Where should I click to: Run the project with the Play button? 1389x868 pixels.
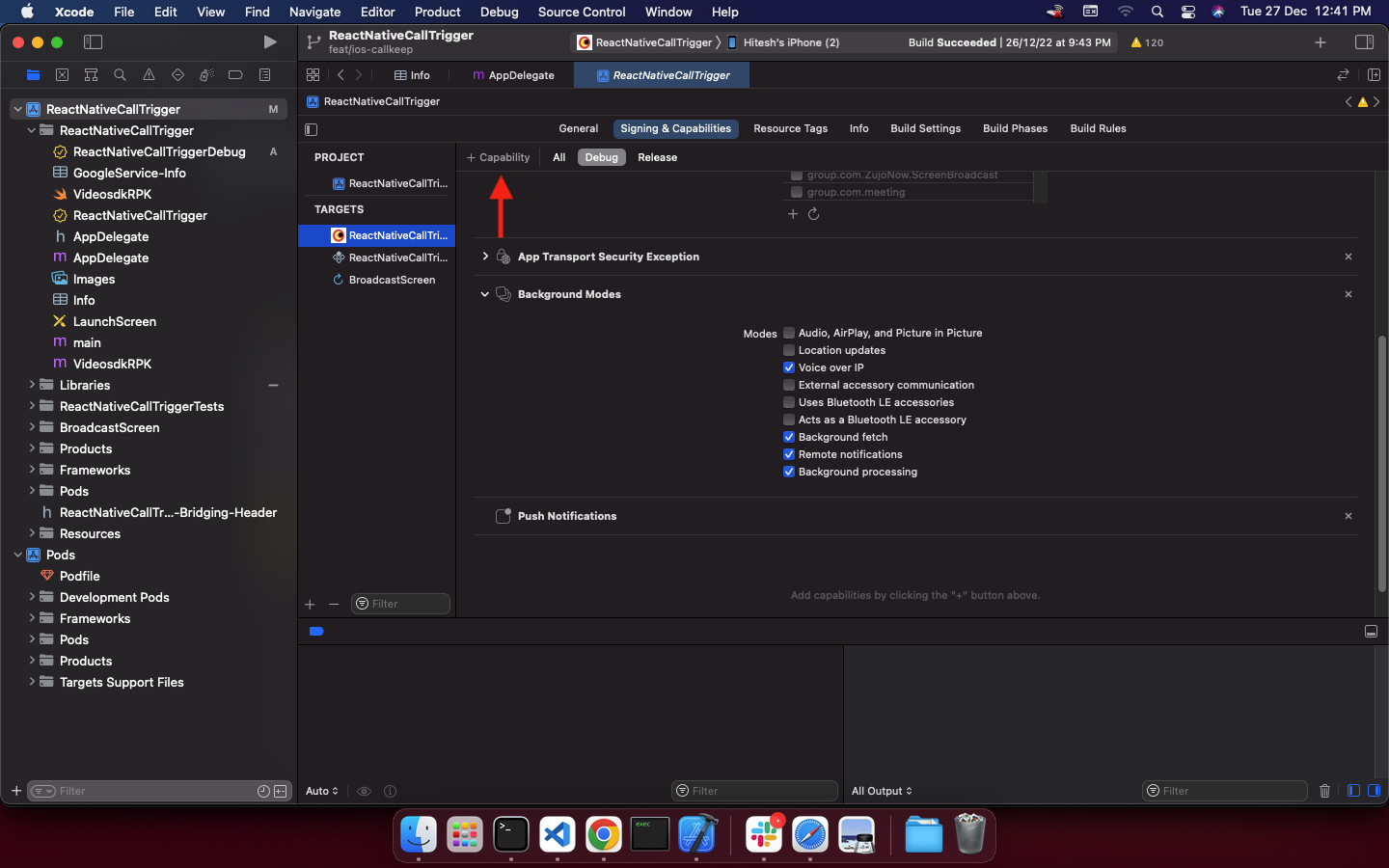click(x=270, y=41)
